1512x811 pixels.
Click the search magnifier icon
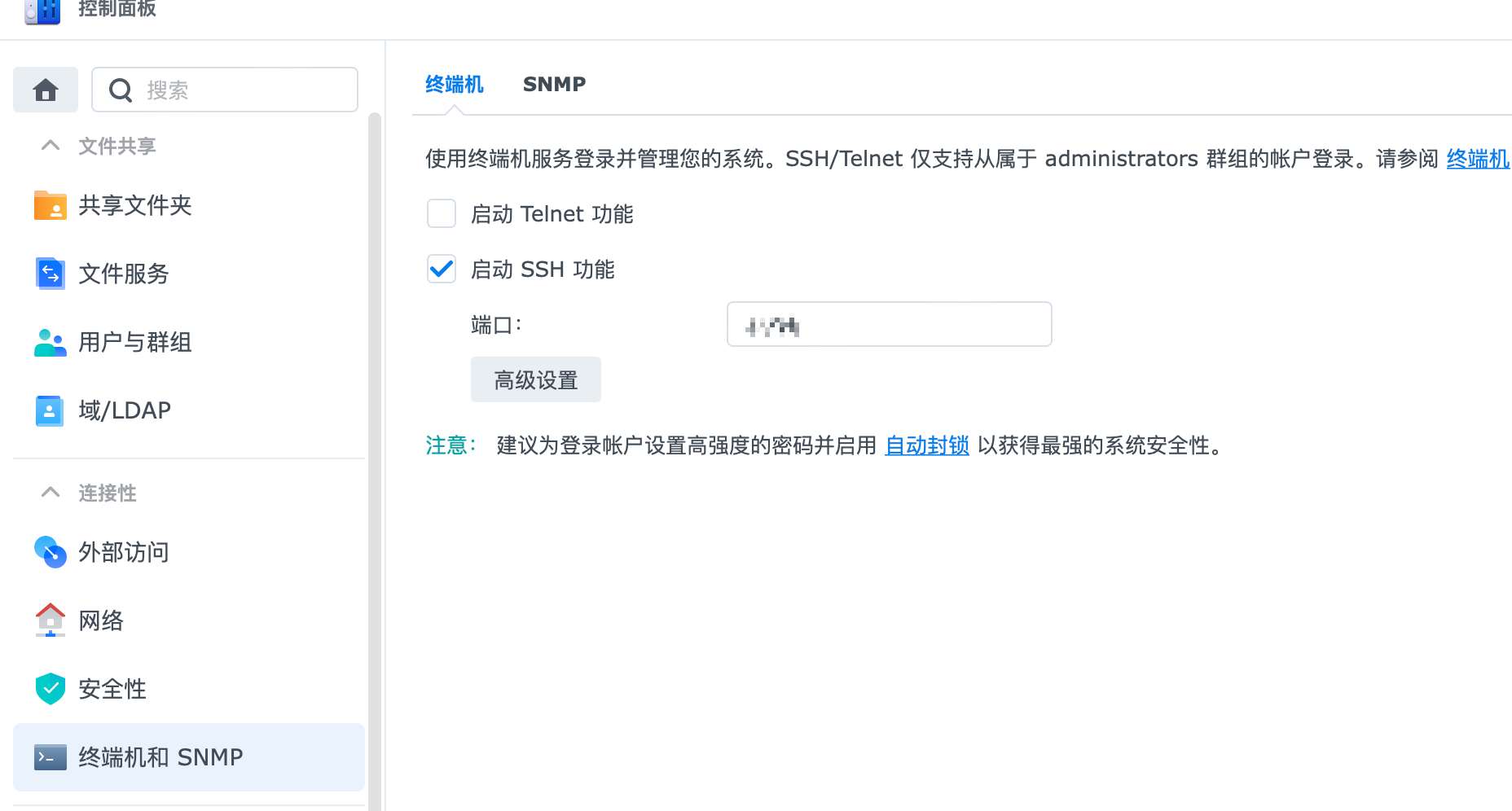click(121, 90)
